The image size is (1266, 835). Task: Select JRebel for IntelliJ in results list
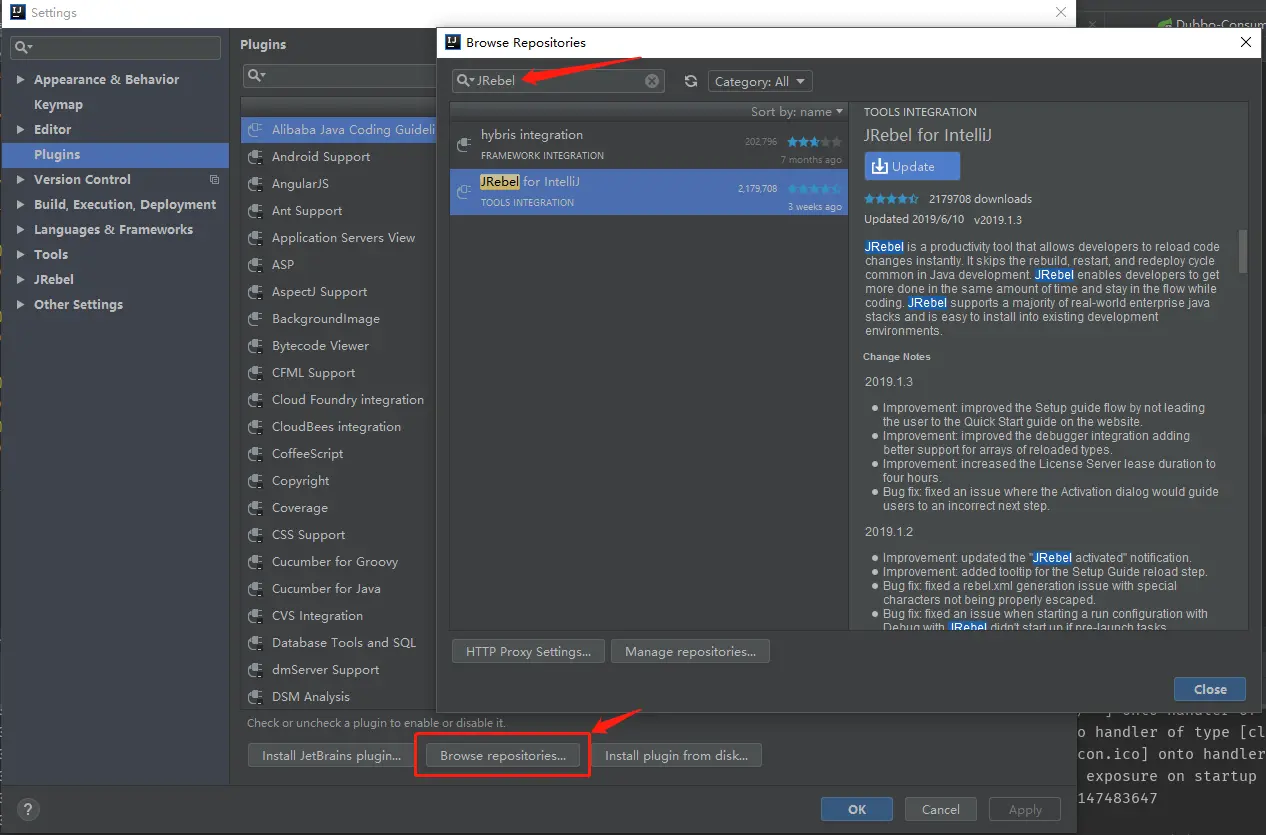(648, 192)
